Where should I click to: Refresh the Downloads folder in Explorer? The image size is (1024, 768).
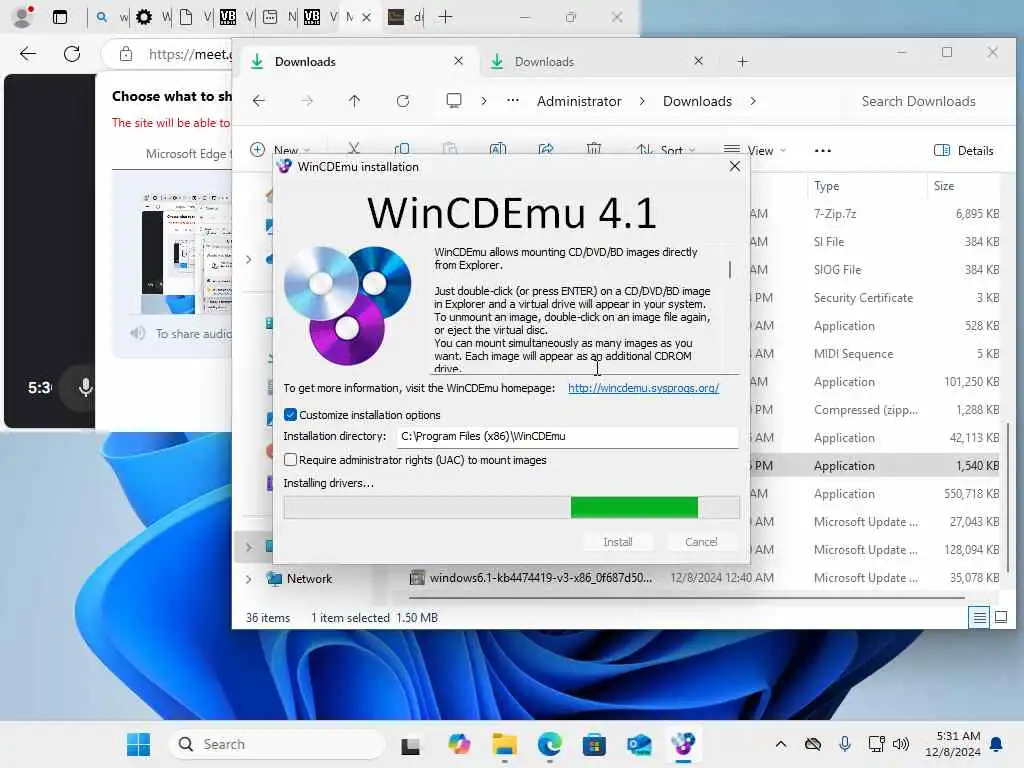(403, 101)
